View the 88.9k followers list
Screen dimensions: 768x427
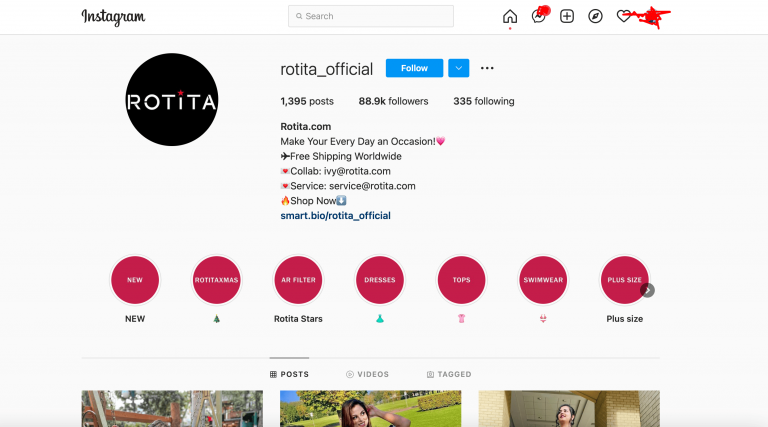point(393,101)
